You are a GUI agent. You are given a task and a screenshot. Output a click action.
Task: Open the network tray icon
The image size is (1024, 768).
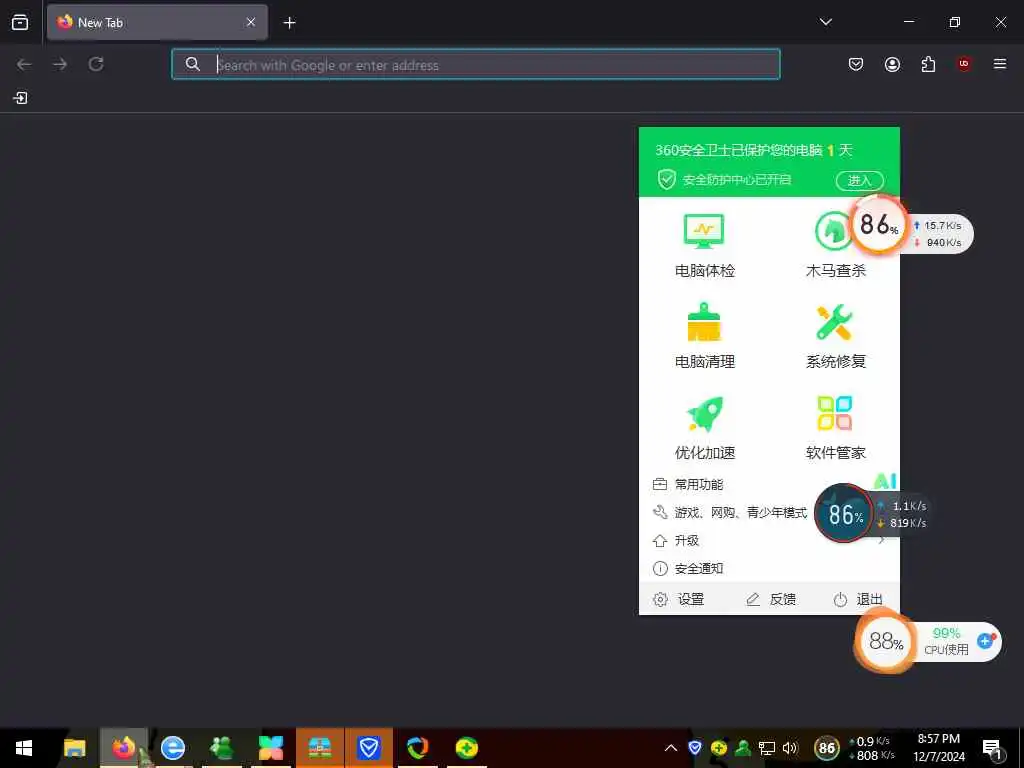point(767,748)
